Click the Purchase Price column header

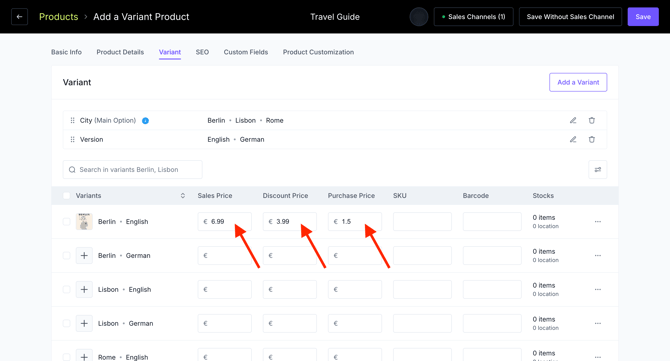click(351, 196)
